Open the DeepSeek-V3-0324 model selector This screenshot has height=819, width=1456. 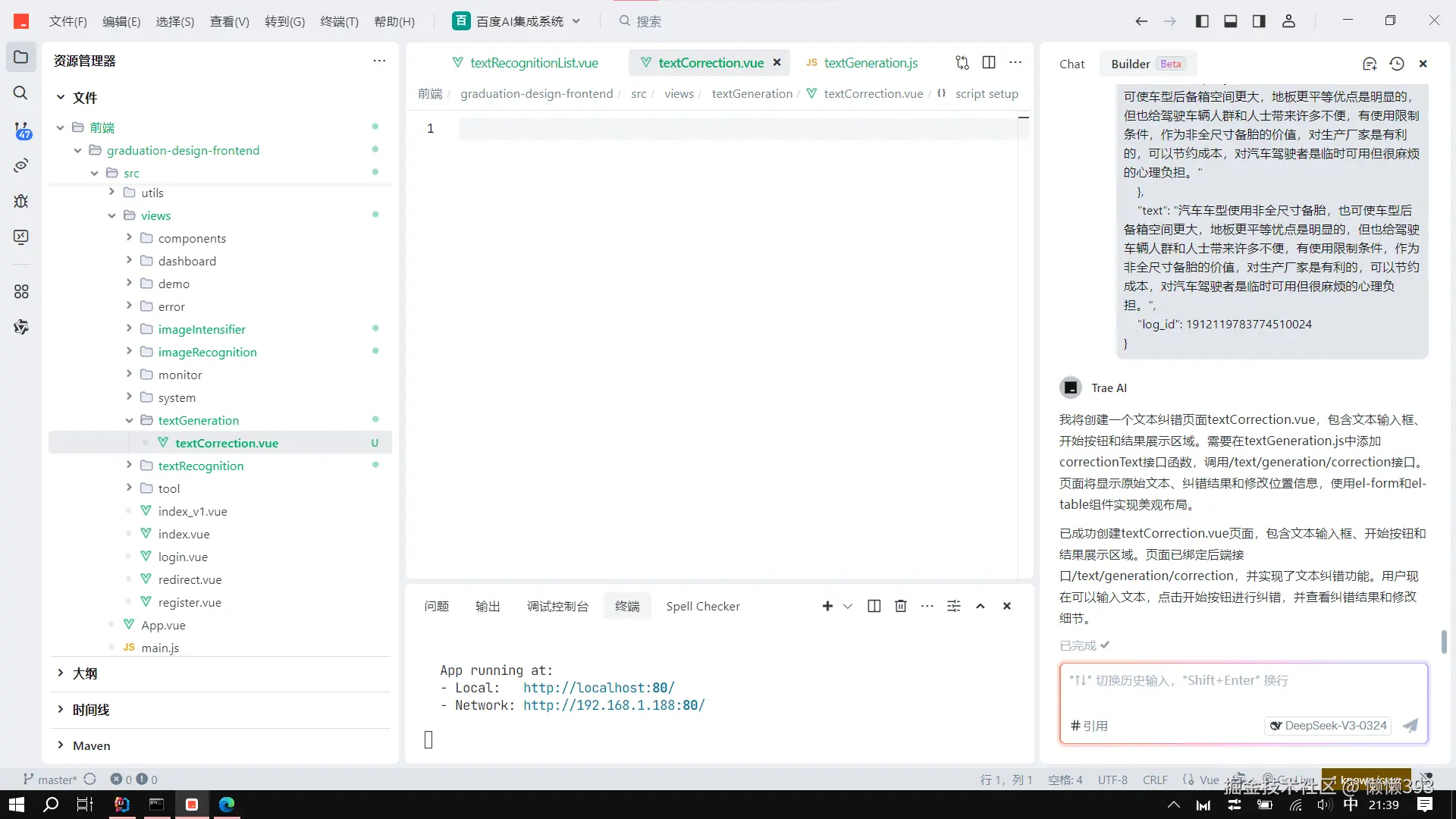tap(1329, 726)
